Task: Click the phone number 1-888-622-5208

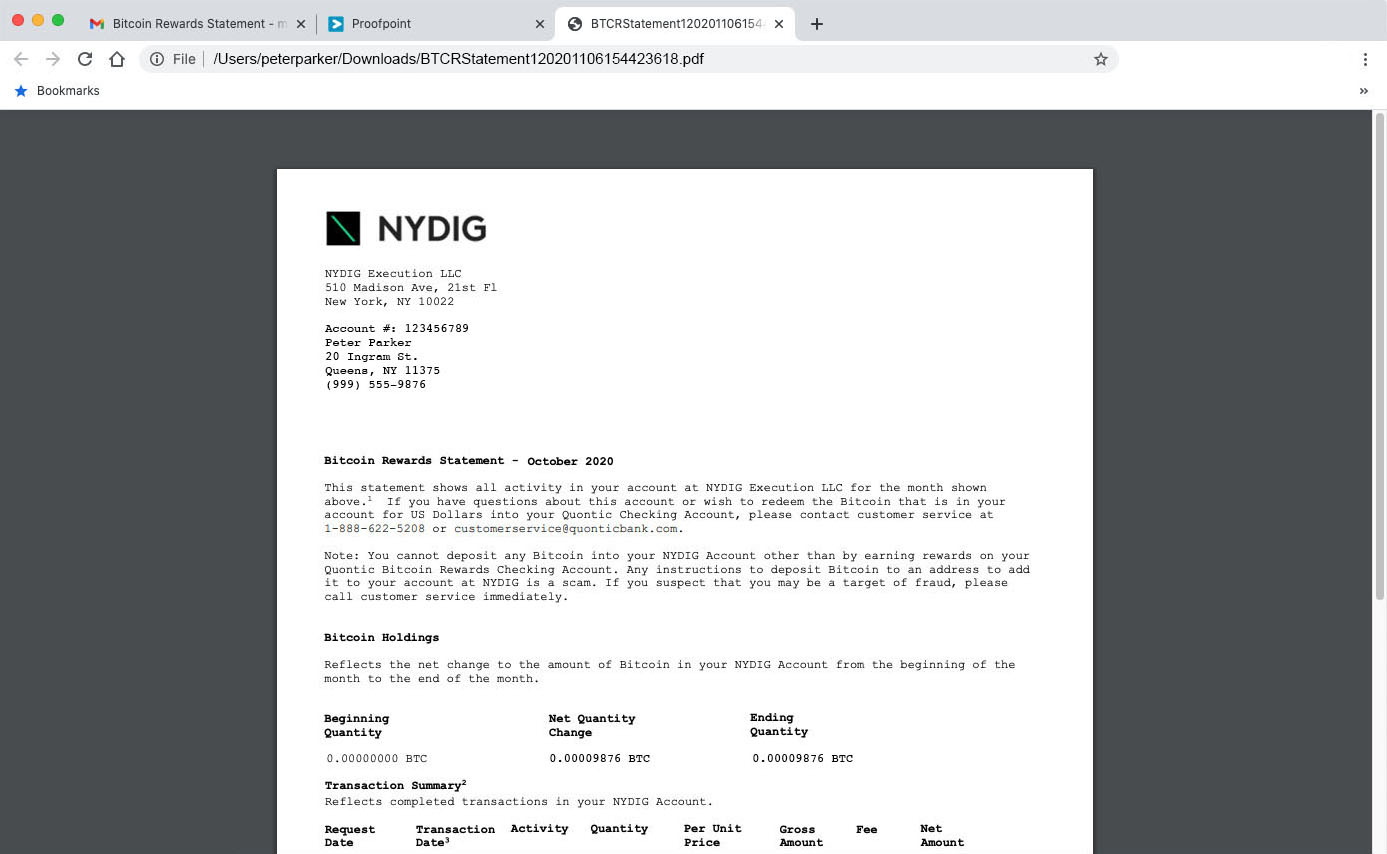Action: pos(374,528)
